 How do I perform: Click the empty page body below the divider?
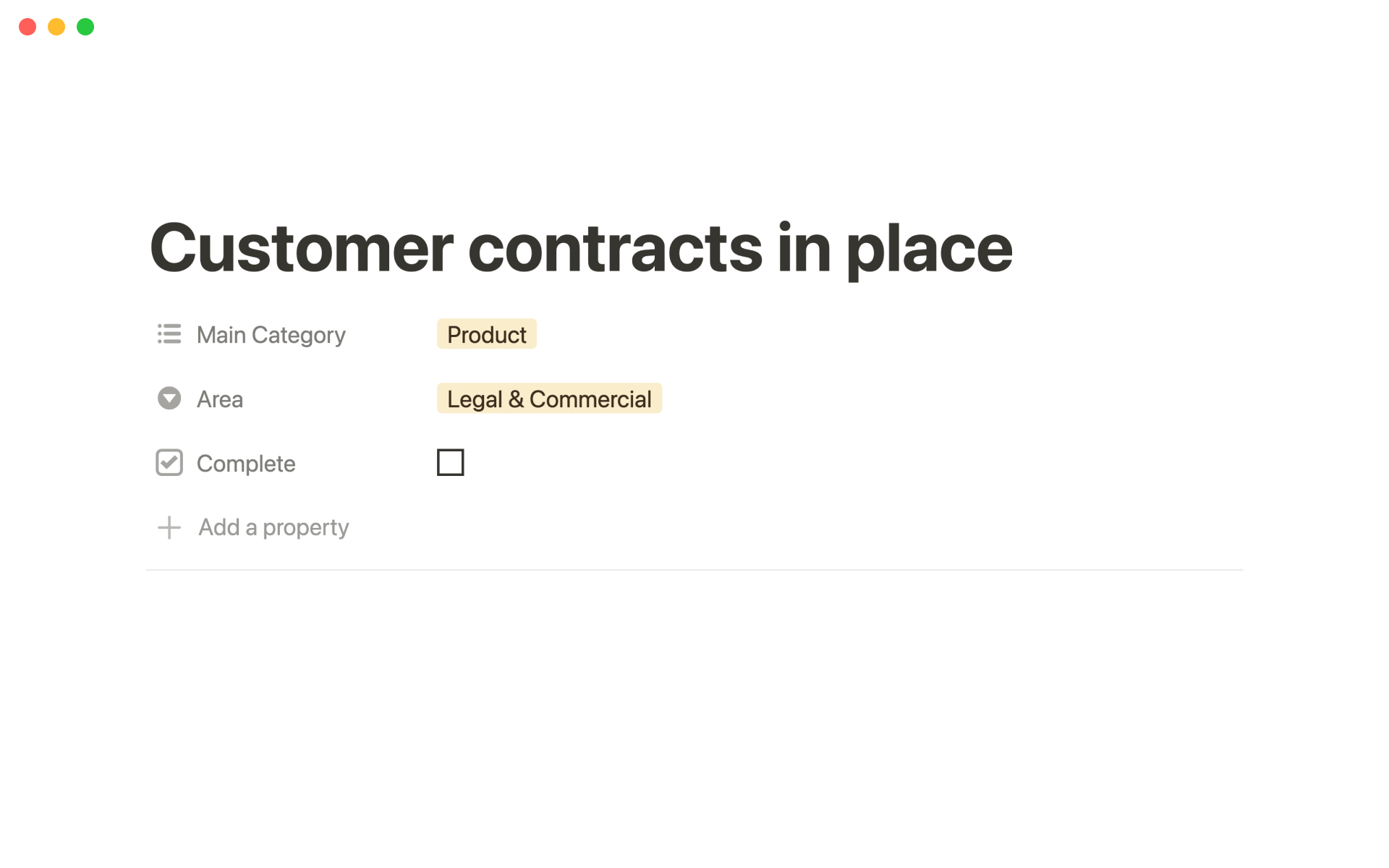(x=693, y=687)
